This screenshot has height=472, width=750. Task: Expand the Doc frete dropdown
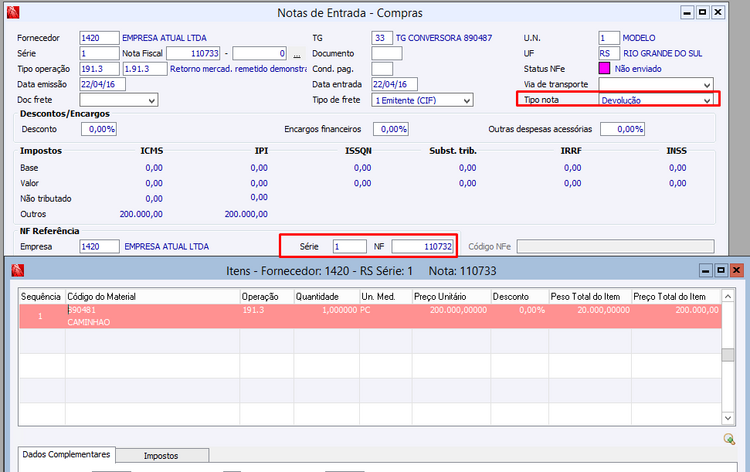(152, 100)
